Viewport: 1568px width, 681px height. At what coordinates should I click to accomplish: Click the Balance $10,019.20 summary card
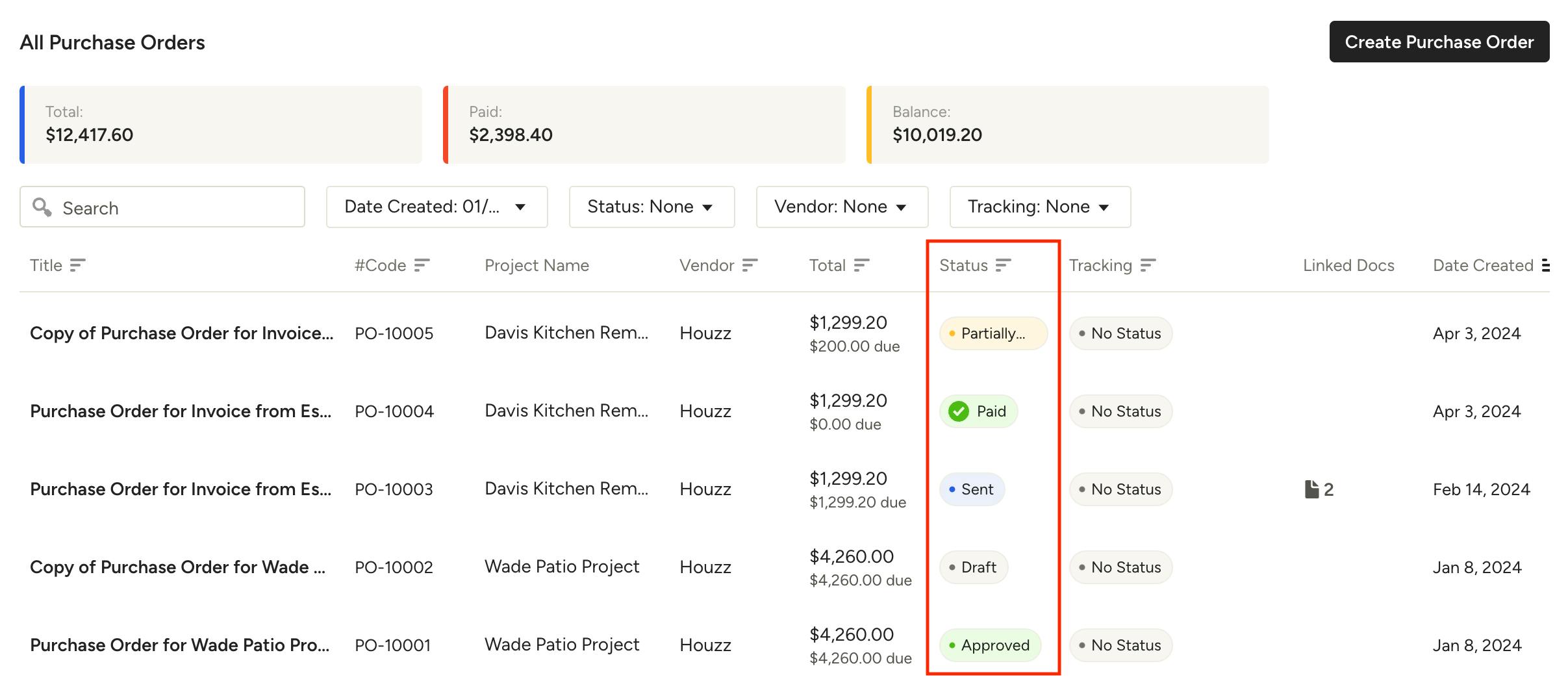click(x=1068, y=125)
